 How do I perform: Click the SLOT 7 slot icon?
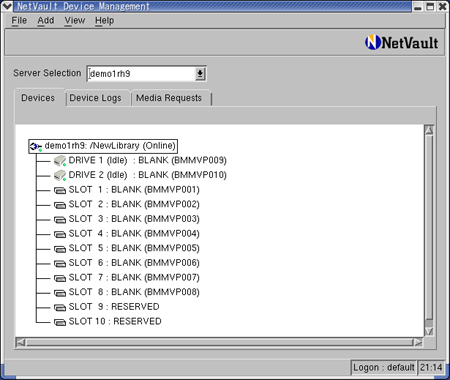tap(60, 278)
